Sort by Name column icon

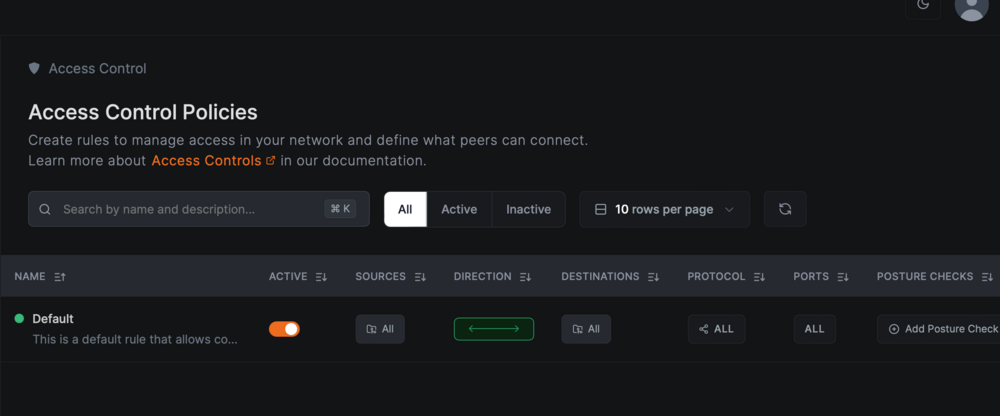pos(60,277)
